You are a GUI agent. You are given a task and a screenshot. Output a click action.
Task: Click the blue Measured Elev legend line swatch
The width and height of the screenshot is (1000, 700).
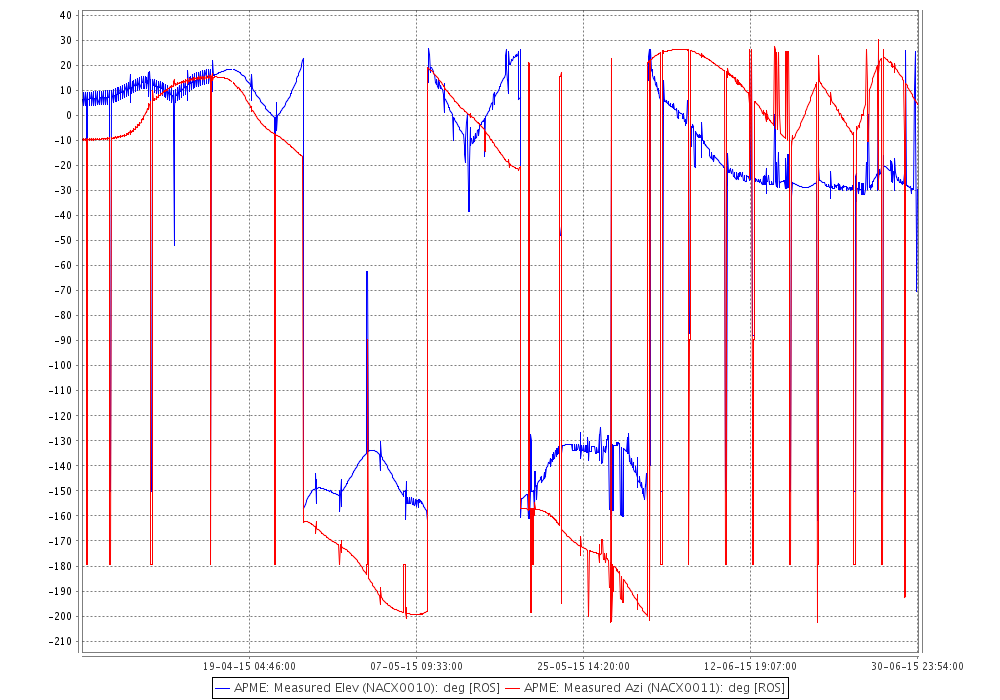(x=223, y=689)
